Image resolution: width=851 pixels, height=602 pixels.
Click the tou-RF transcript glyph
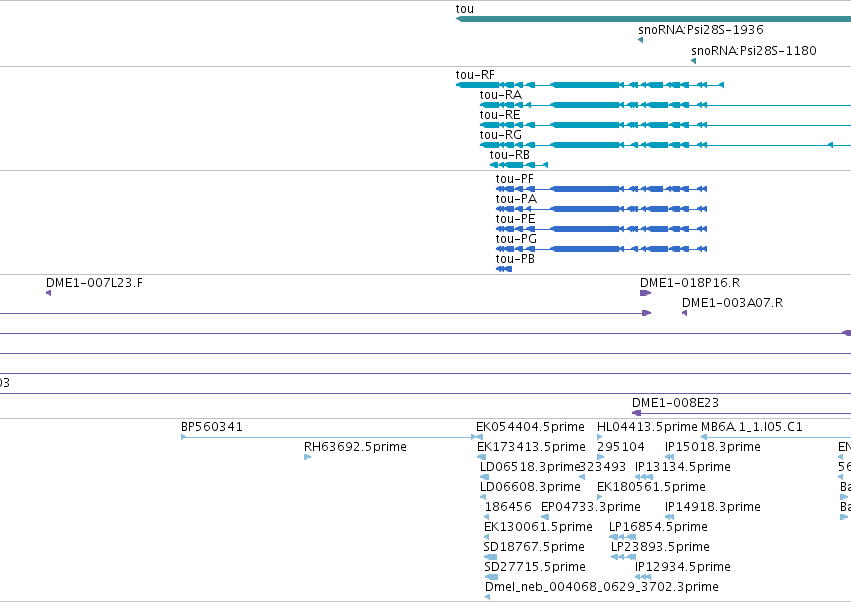click(590, 85)
